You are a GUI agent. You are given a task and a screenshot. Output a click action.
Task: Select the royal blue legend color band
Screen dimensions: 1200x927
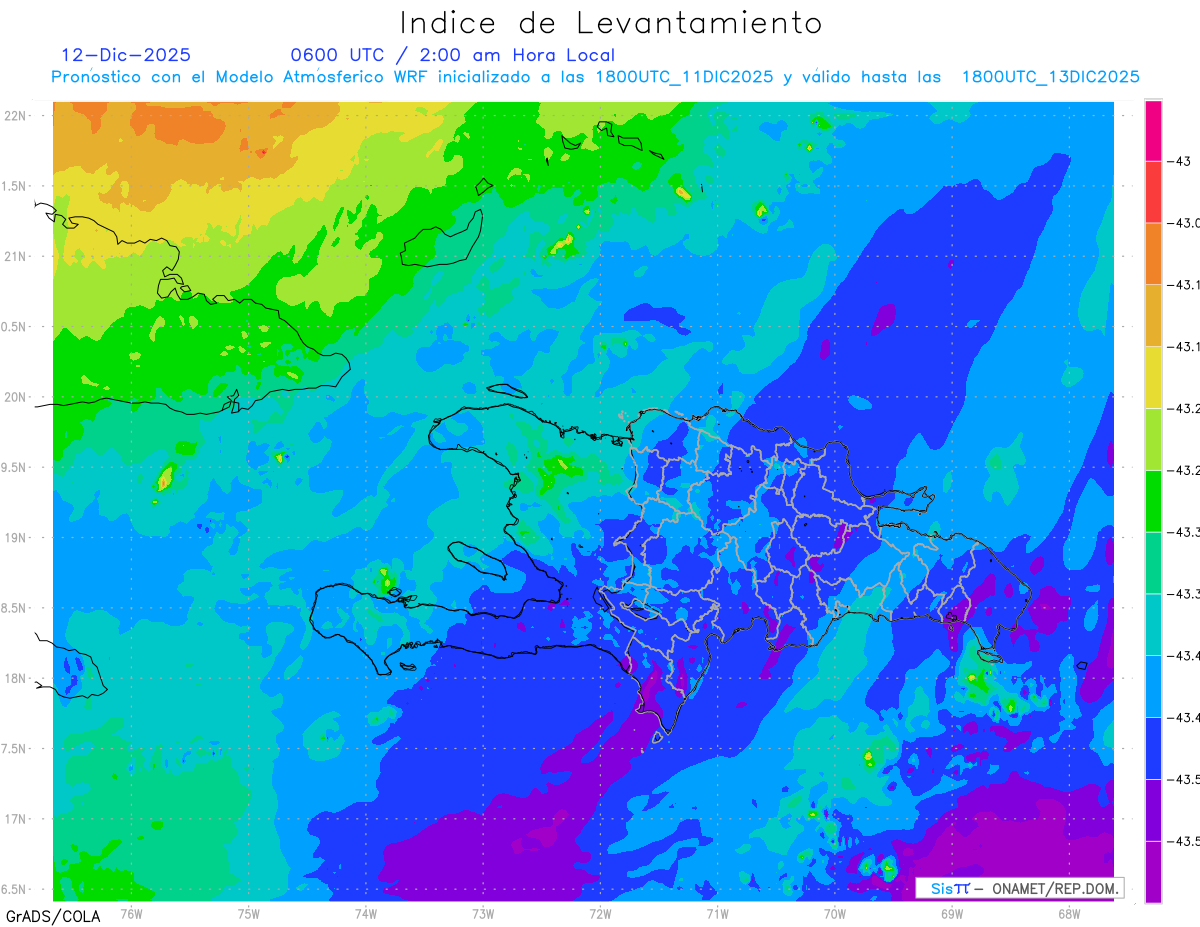(1153, 747)
